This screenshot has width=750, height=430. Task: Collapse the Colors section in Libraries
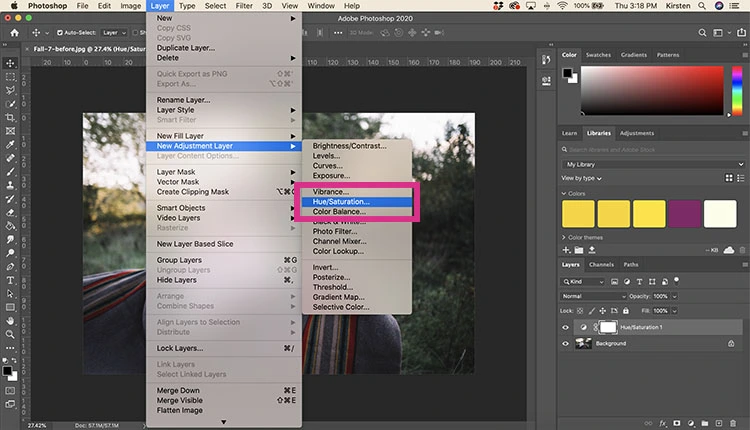[564, 193]
